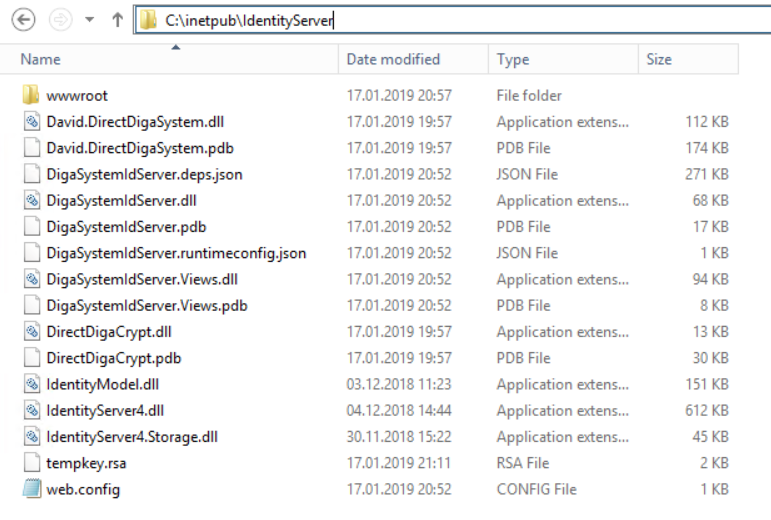Click the Forward navigation arrow
Image resolution: width=771 pixels, height=520 pixels.
pyautogui.click(x=60, y=19)
